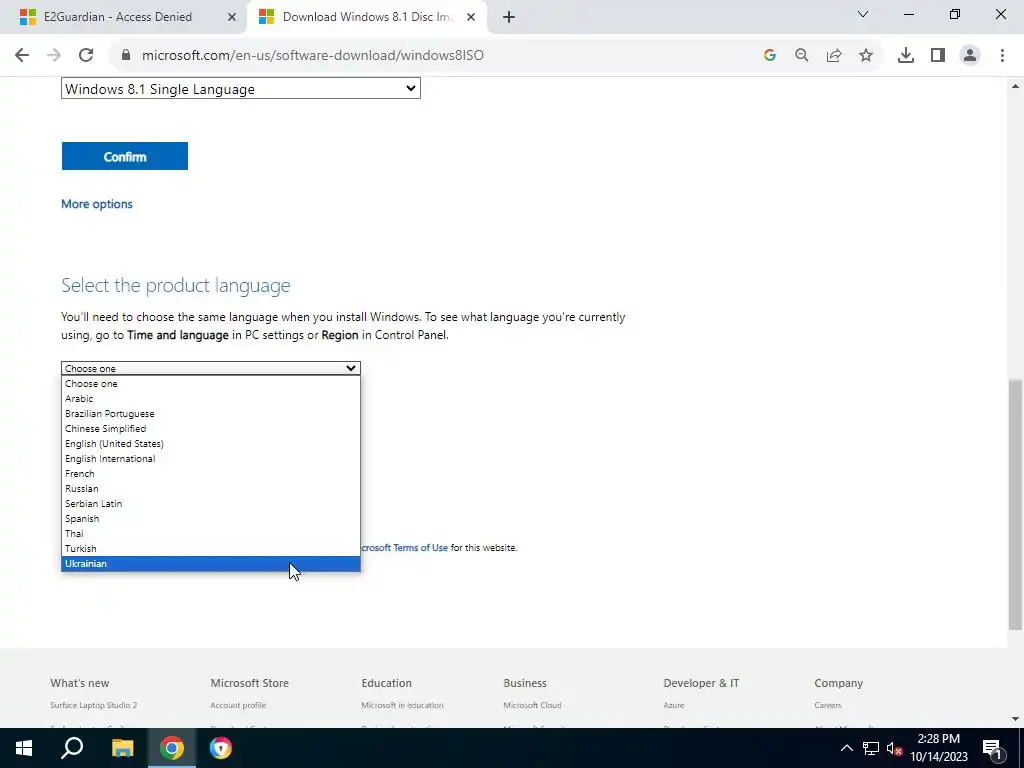The width and height of the screenshot is (1024, 768).
Task: Select Arabic from the language list
Action: pos(210,398)
